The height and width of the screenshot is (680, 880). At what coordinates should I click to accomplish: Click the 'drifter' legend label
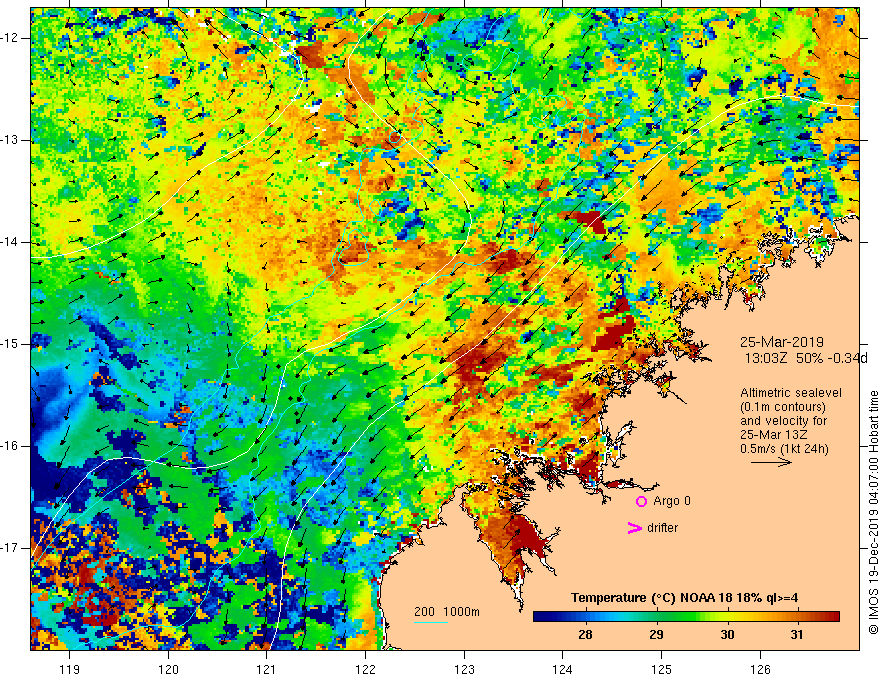662,528
